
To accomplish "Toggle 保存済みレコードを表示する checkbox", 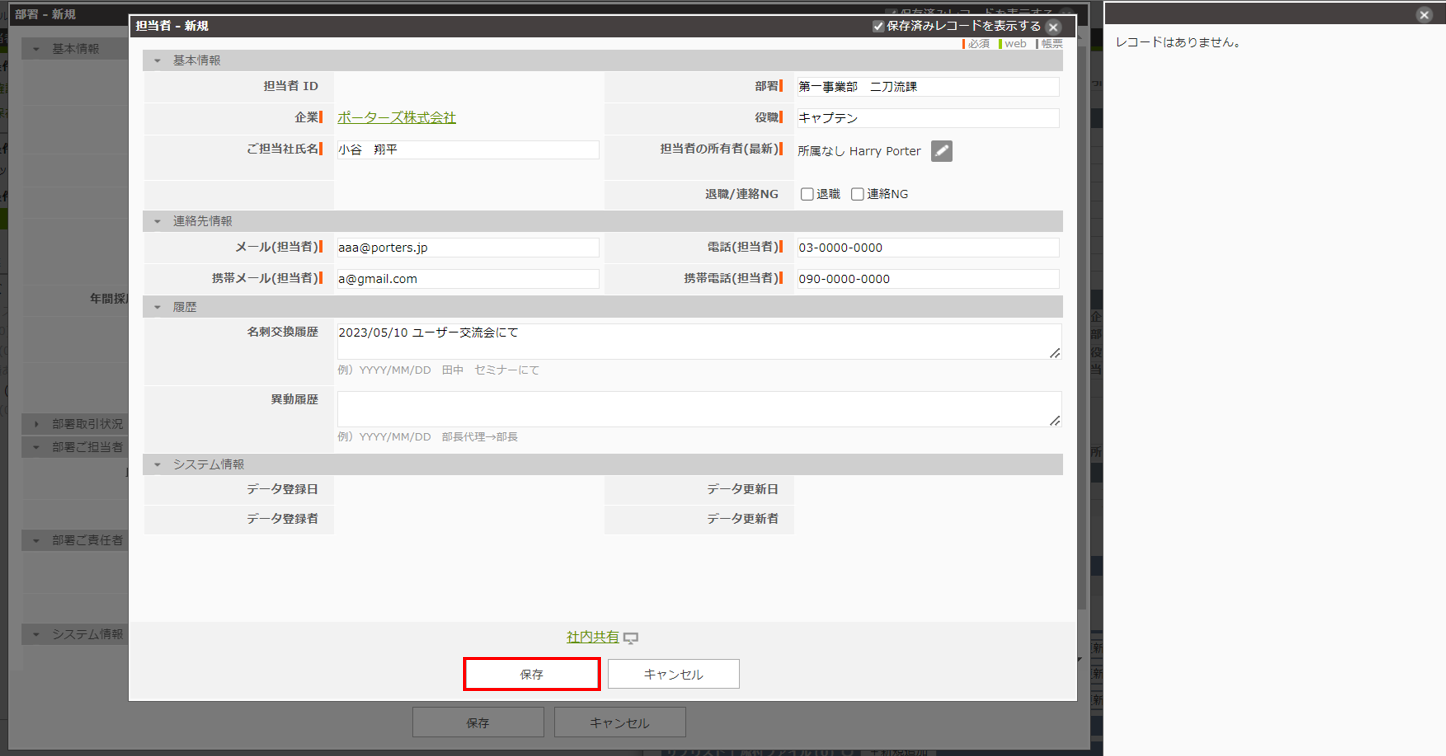I will tap(878, 27).
